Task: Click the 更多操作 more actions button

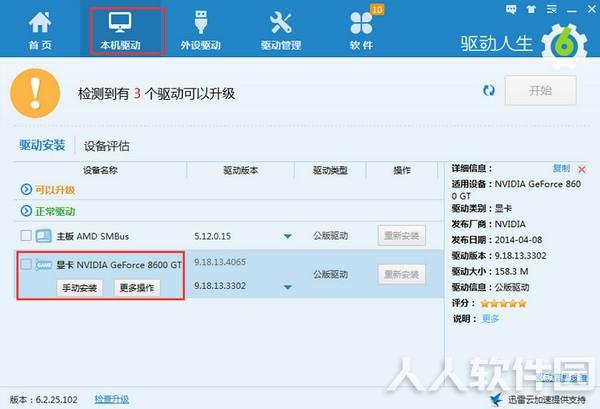Action: tap(137, 288)
